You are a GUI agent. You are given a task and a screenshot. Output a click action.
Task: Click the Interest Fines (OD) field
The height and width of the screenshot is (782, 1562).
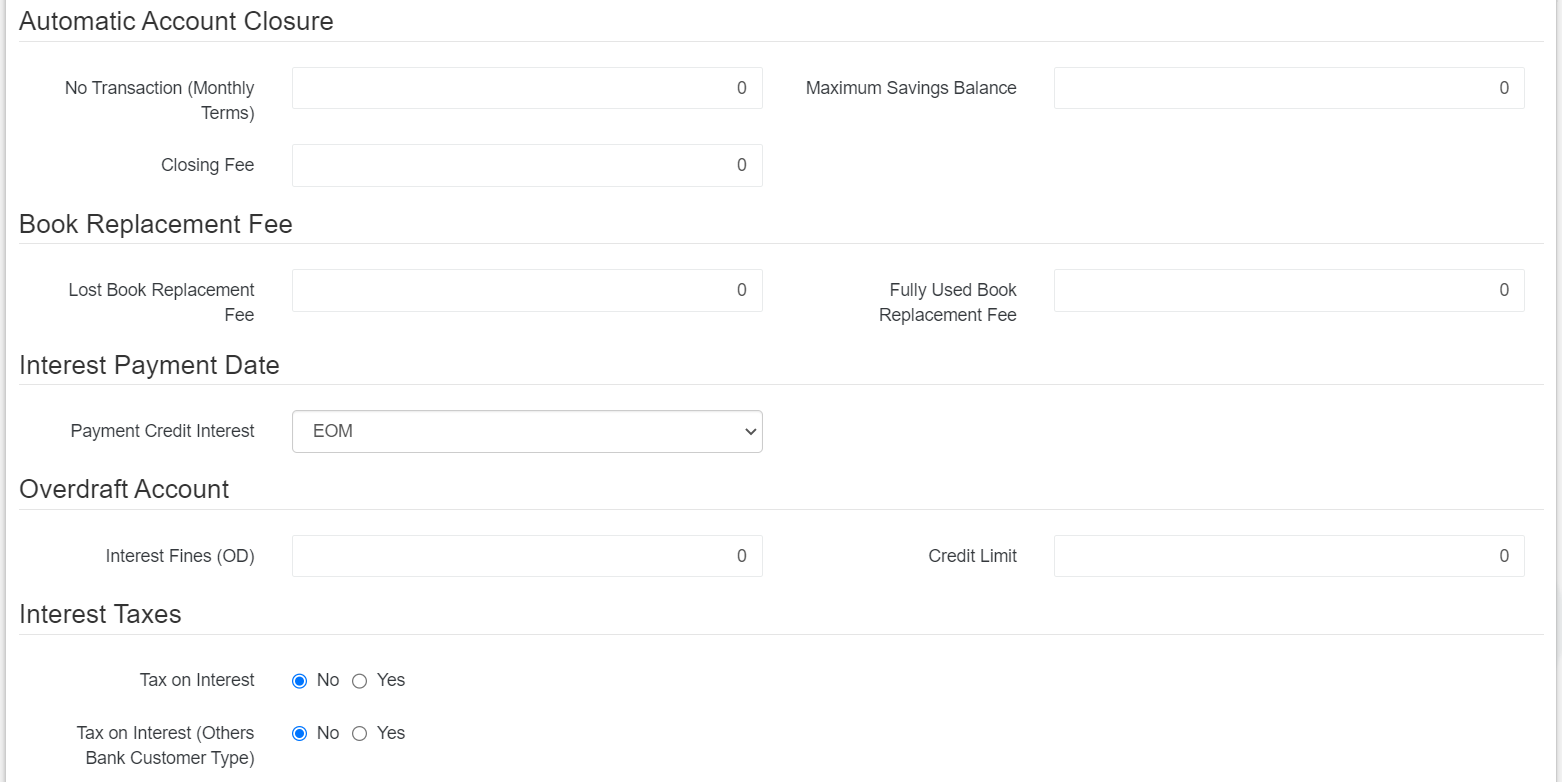(x=527, y=556)
